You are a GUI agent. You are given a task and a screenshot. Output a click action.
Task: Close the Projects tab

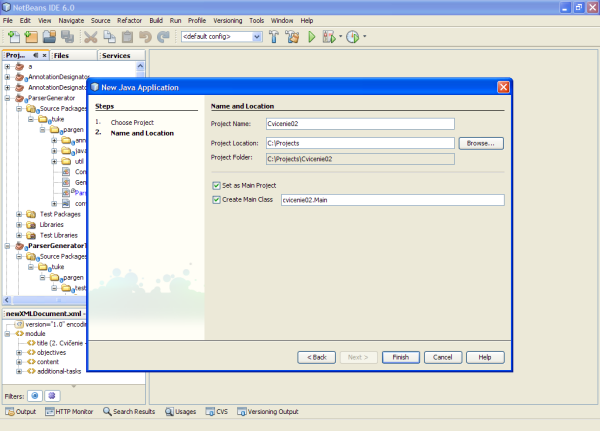(44, 56)
